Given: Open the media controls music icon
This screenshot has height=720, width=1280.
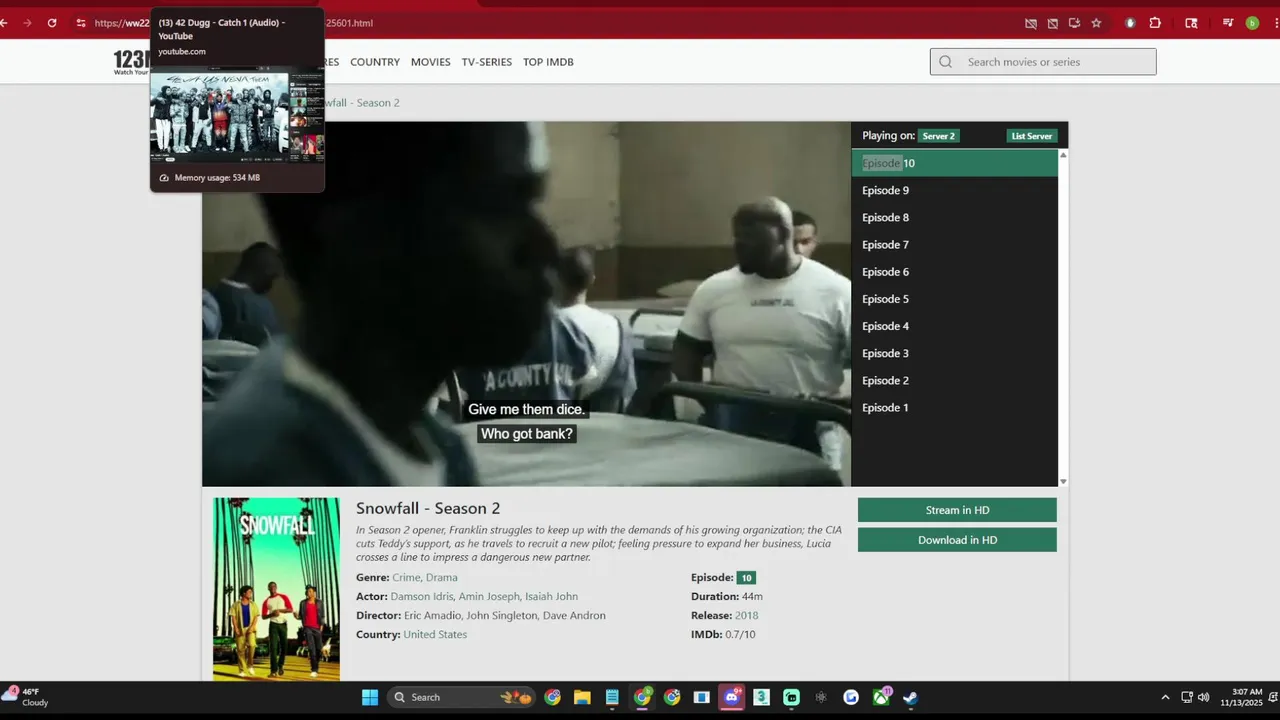Looking at the screenshot, I should click(x=1228, y=23).
